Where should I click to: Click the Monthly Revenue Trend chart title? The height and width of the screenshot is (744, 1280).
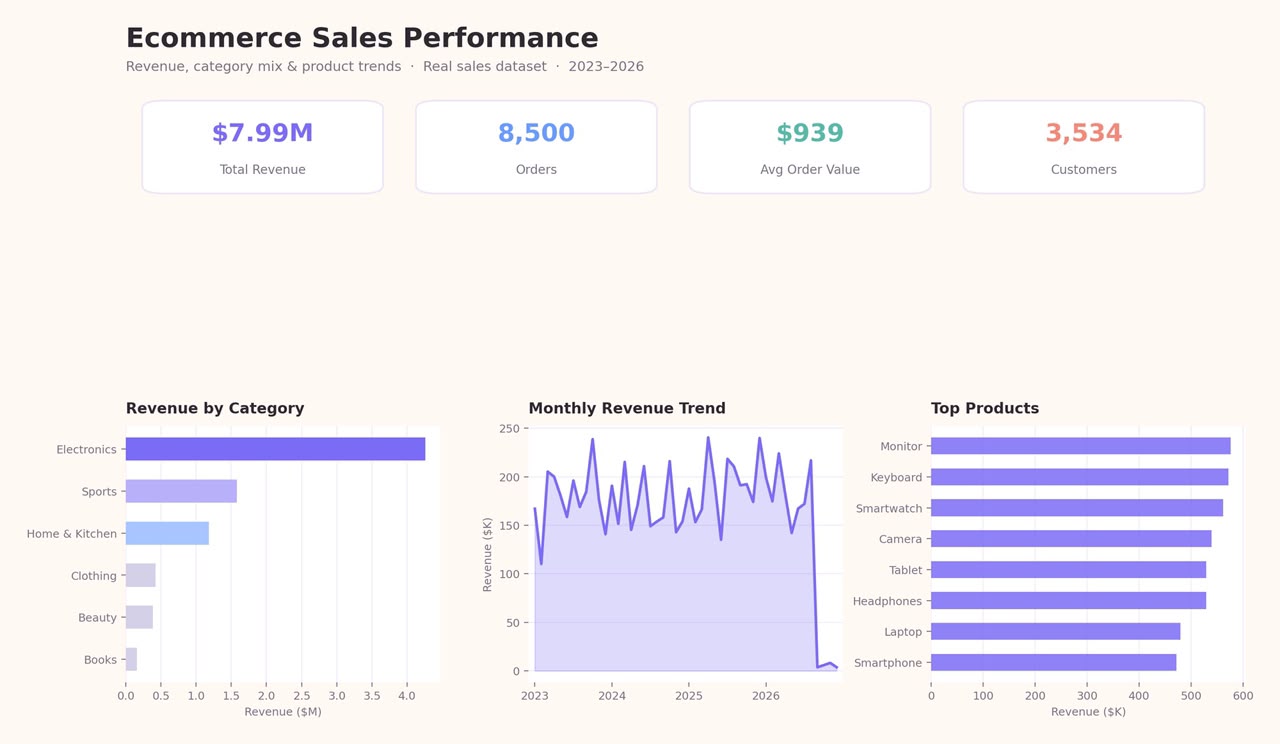tap(627, 408)
